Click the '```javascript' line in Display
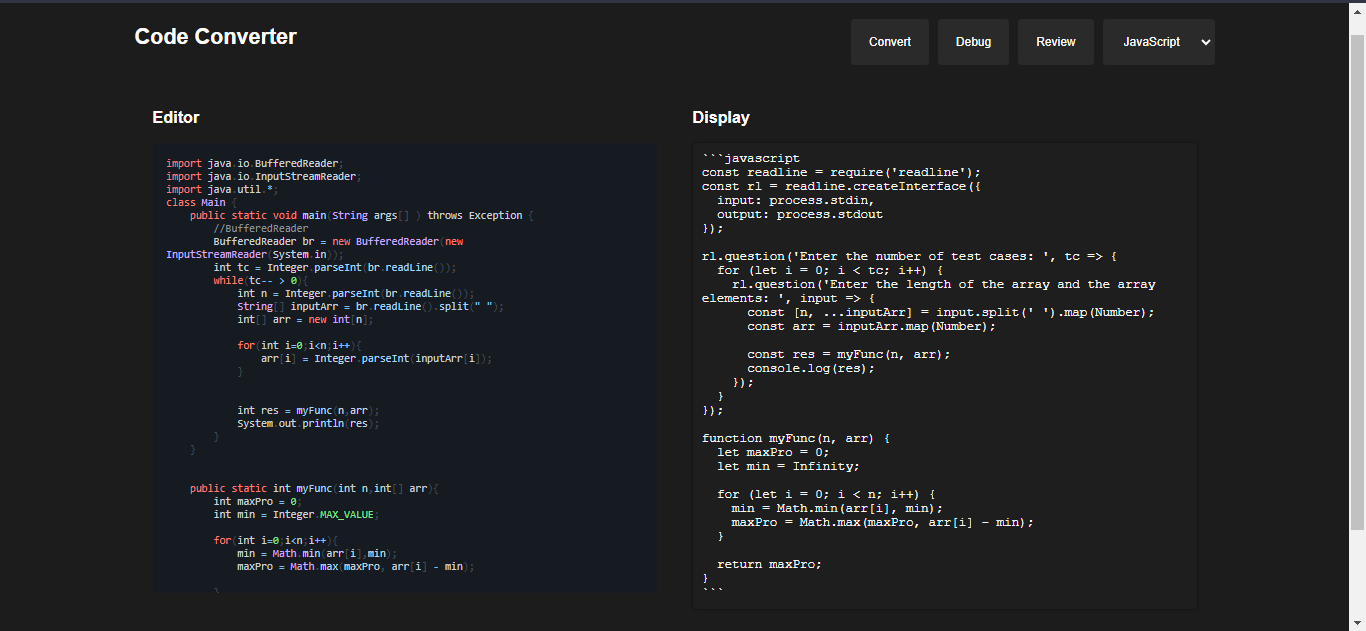This screenshot has width=1366, height=631. click(751, 158)
